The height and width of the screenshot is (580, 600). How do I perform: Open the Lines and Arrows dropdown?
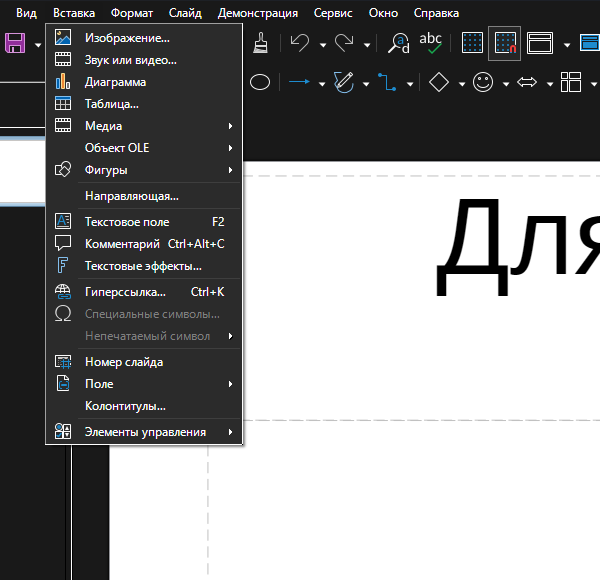pyautogui.click(x=322, y=84)
